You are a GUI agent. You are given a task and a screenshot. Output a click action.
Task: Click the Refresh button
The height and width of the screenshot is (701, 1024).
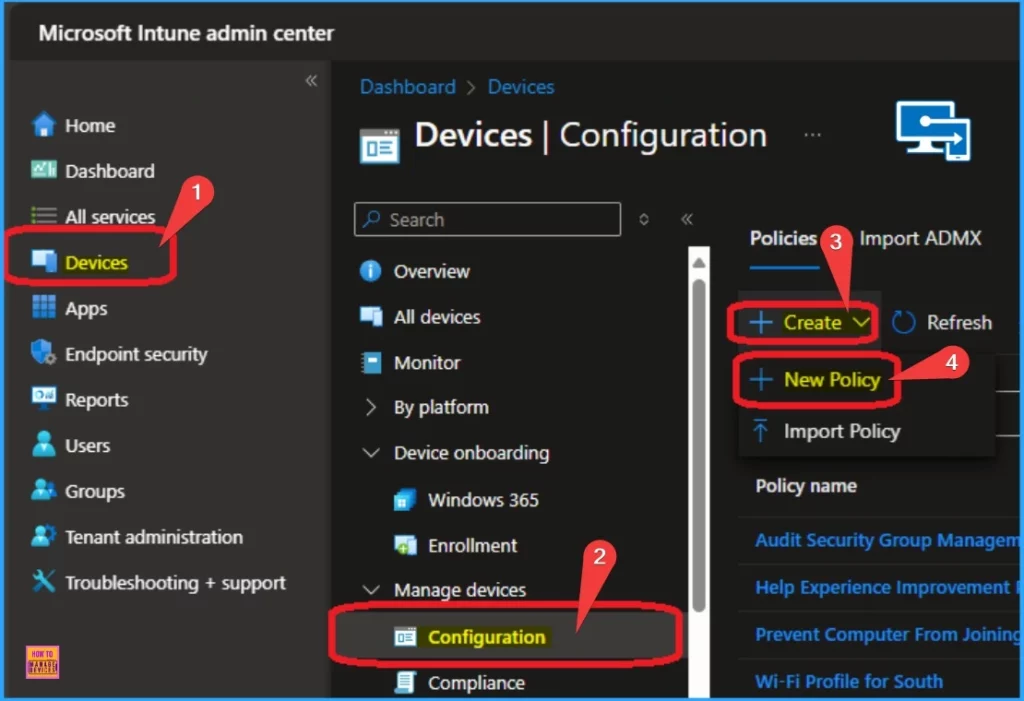pos(942,322)
